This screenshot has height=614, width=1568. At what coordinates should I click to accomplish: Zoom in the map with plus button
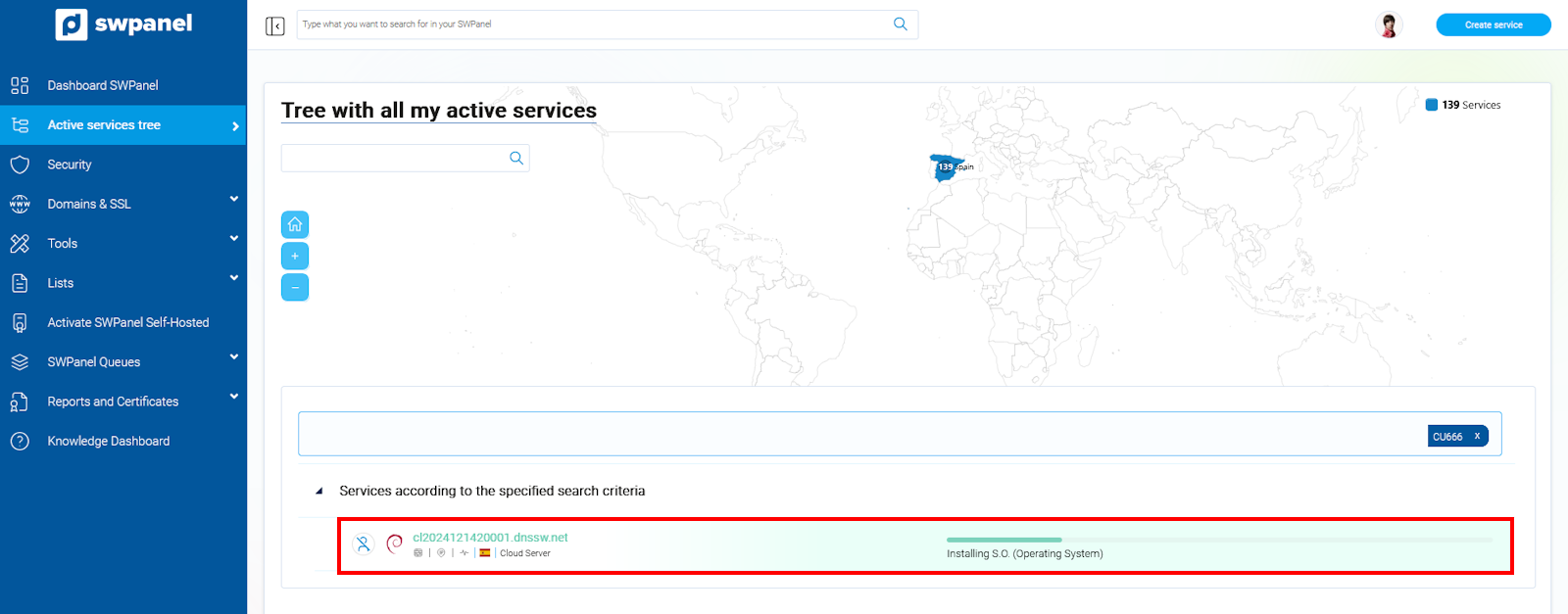tap(295, 256)
